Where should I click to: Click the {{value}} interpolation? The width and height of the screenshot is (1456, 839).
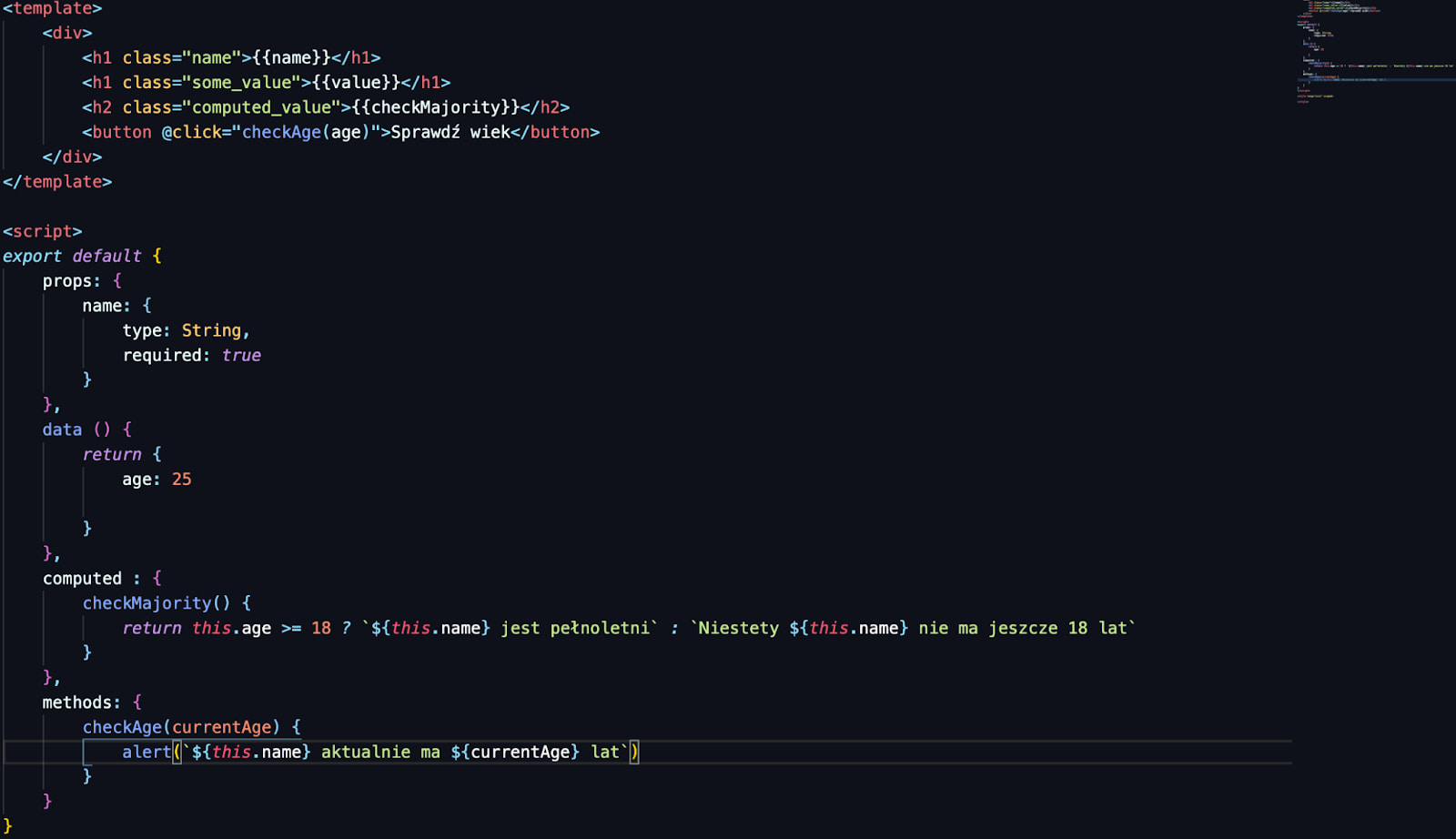pyautogui.click(x=356, y=83)
